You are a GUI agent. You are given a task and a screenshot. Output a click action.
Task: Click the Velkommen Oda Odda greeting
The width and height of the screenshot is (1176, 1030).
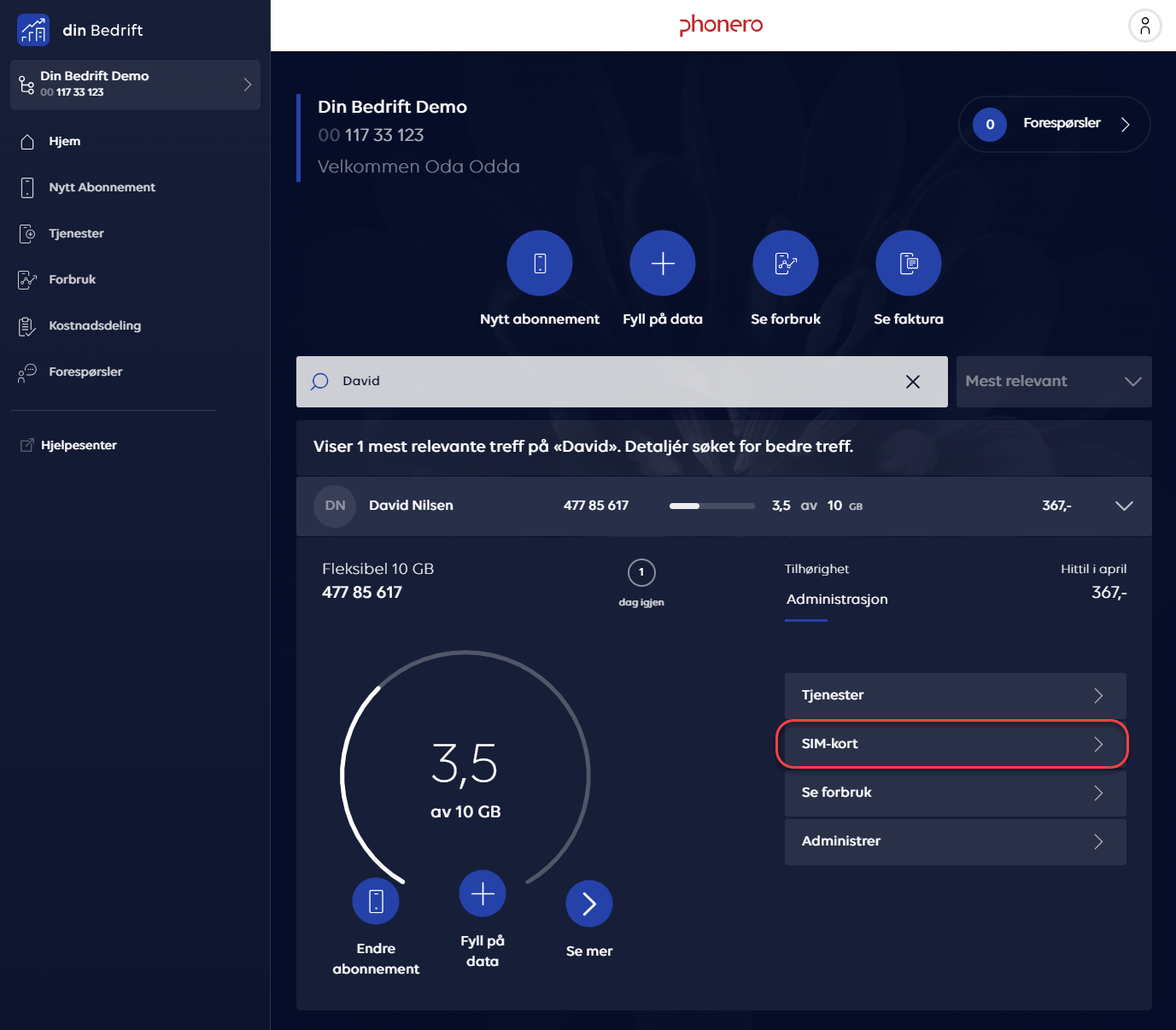[418, 167]
